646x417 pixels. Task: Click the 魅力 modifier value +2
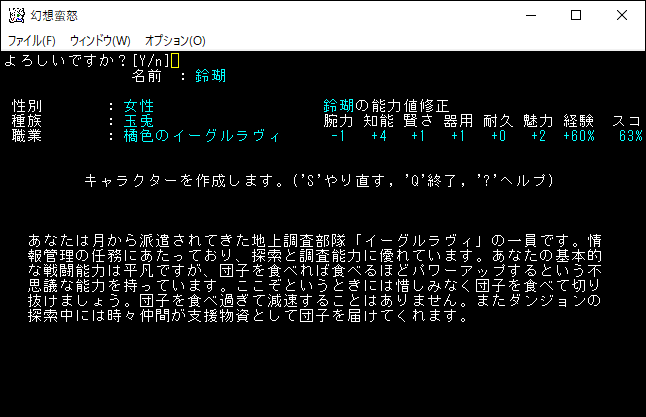(538, 136)
